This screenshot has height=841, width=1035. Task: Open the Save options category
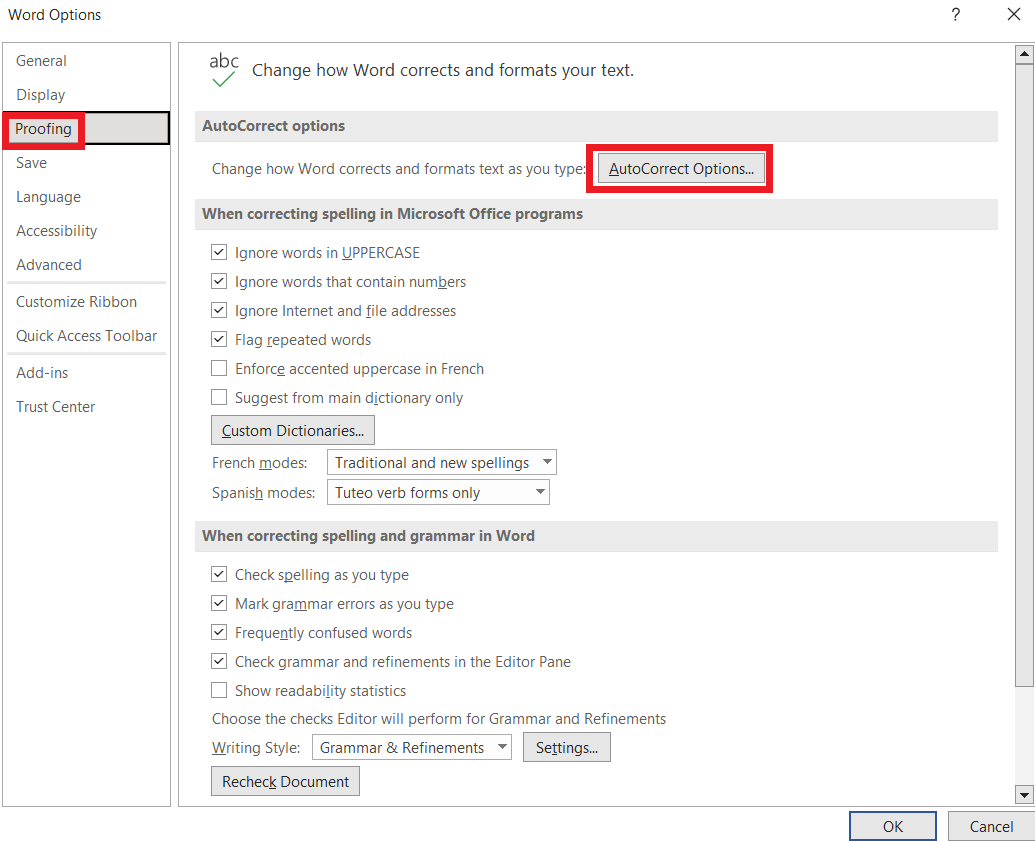31,163
